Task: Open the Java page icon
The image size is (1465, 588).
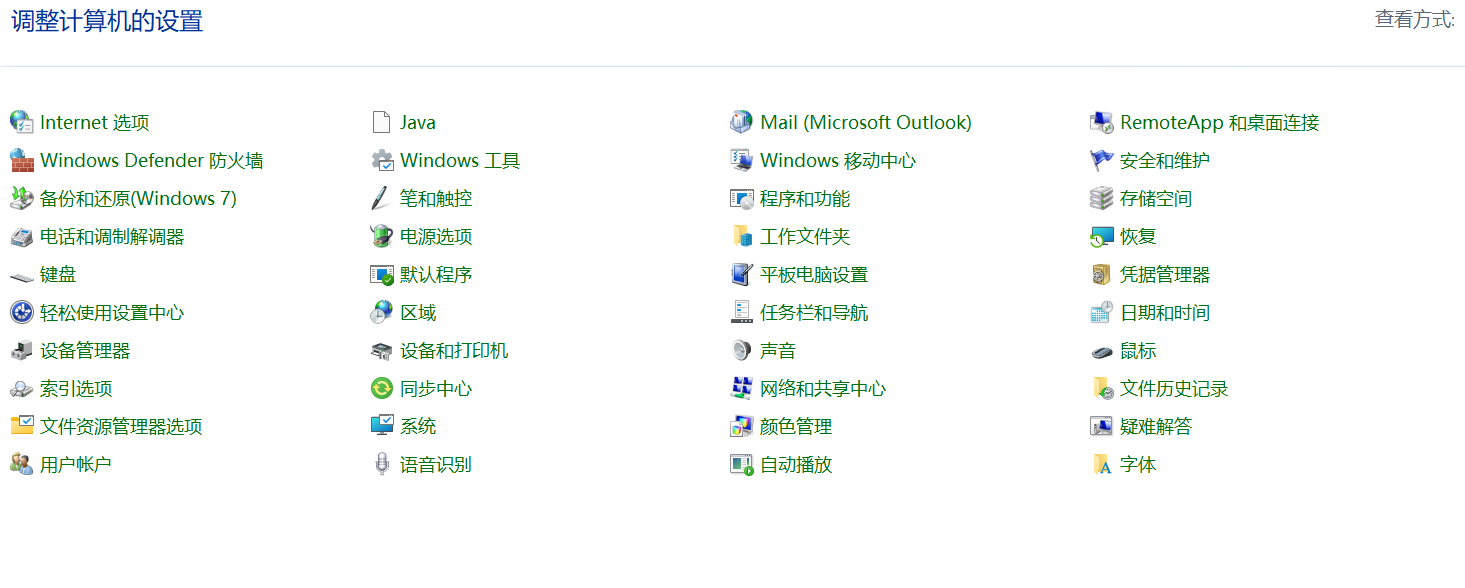Action: pos(381,122)
